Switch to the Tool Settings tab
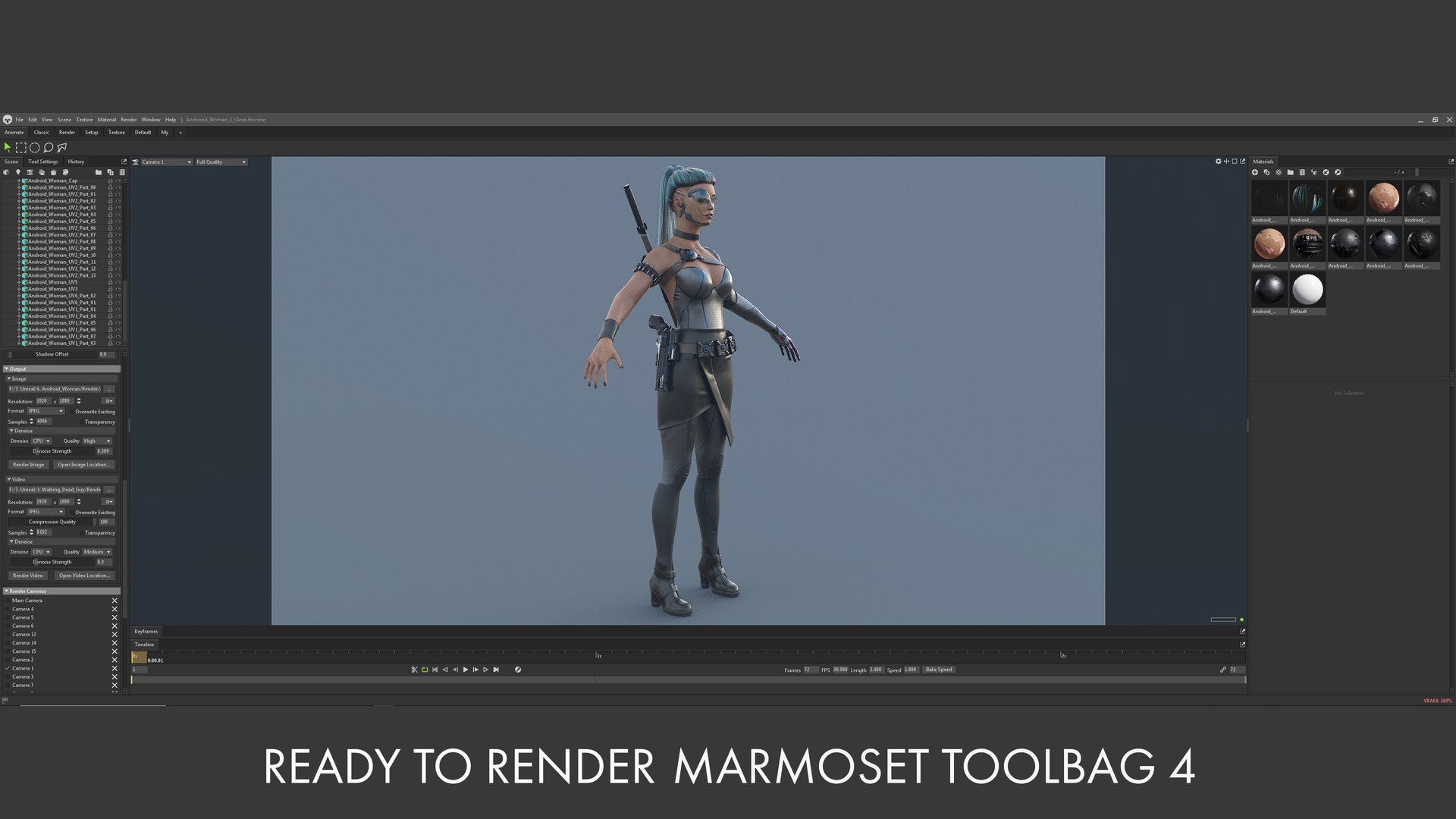 click(x=43, y=162)
